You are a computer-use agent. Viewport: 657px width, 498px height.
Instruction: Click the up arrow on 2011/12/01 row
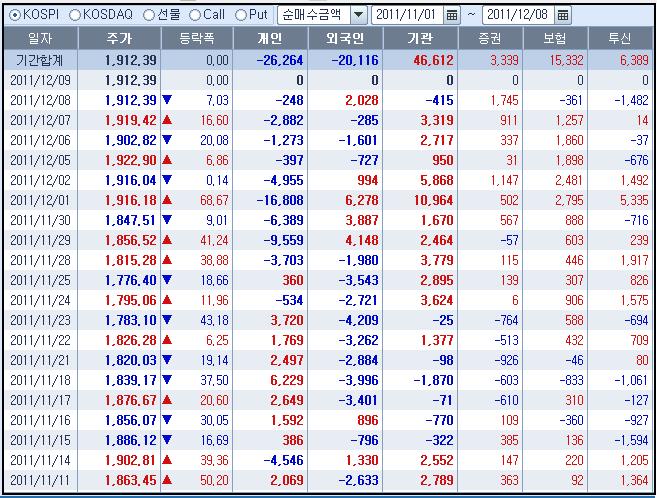[x=167, y=200]
